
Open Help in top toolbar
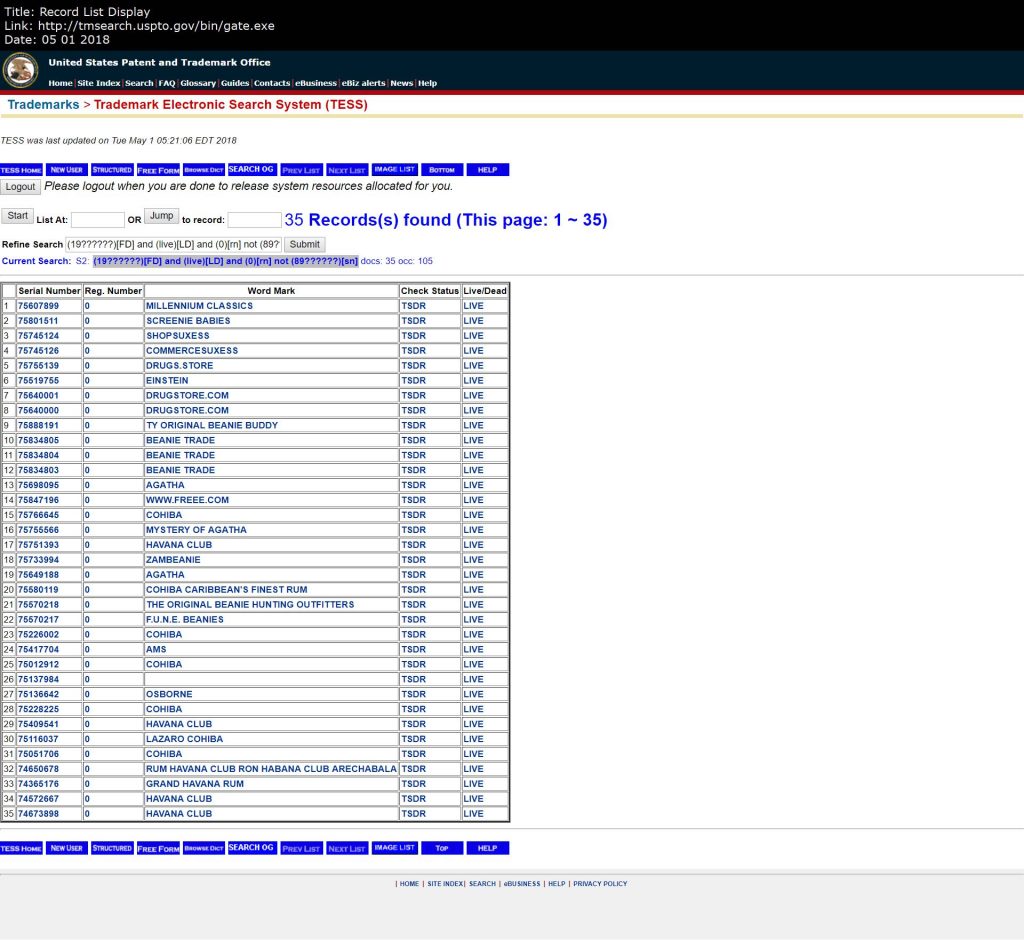click(x=488, y=170)
